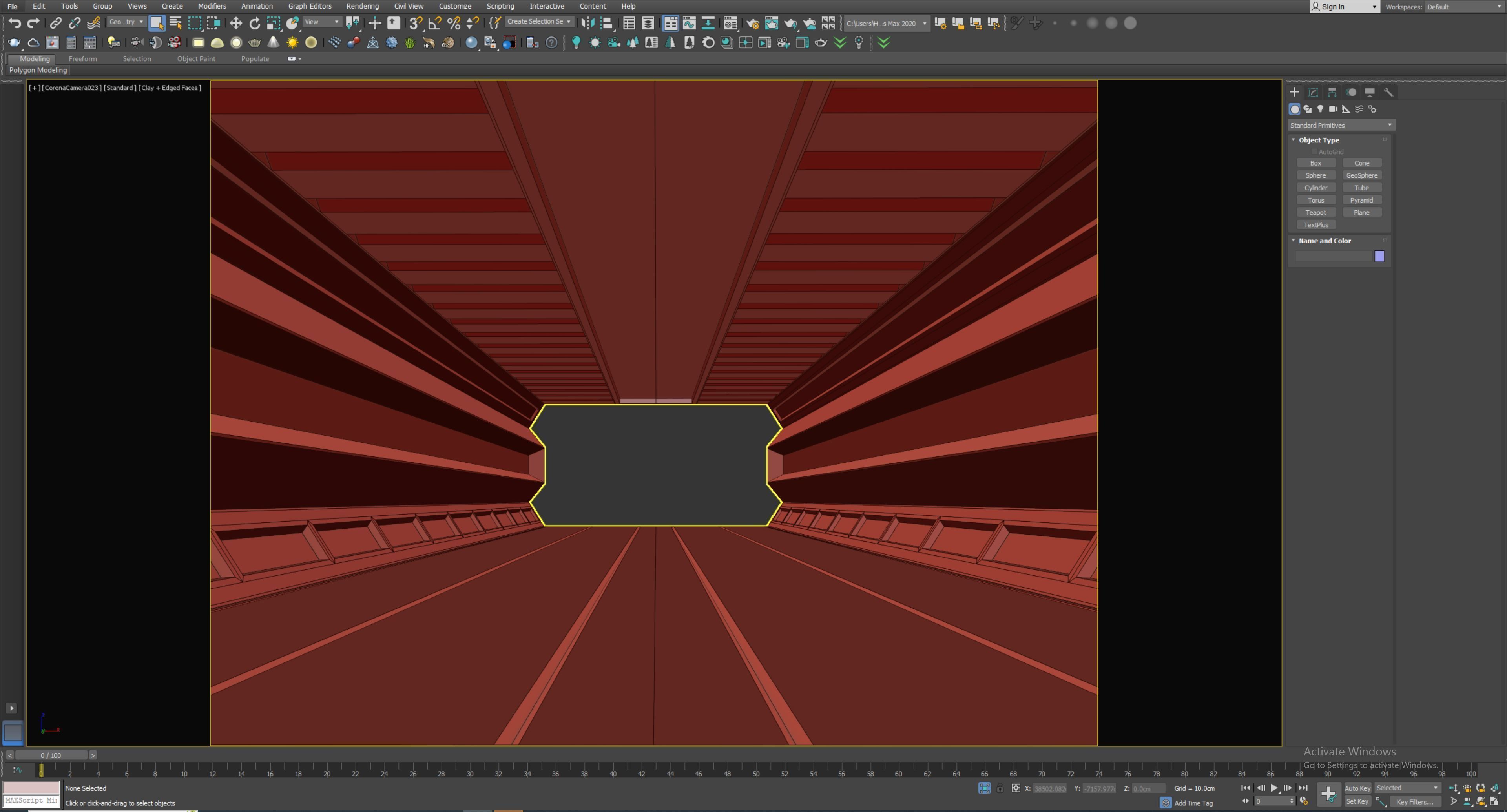Click the help question mark icon

click(x=551, y=43)
